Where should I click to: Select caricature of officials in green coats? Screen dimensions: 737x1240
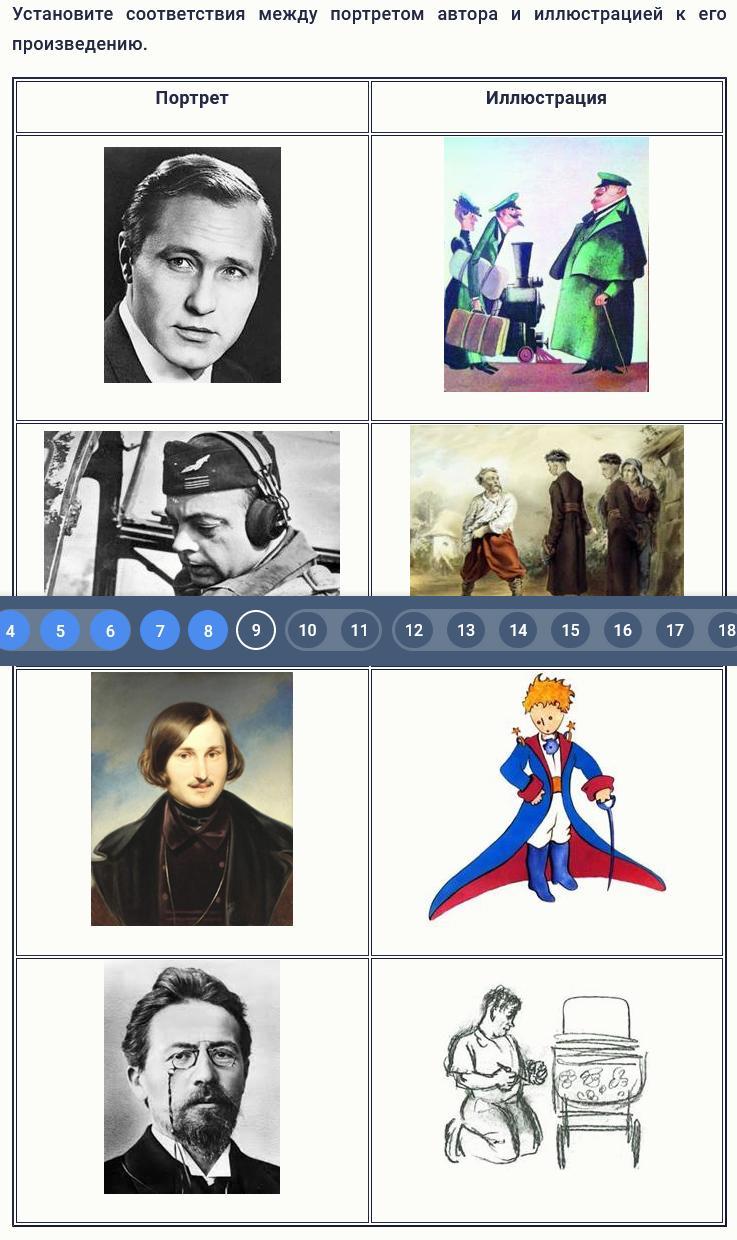(x=546, y=264)
